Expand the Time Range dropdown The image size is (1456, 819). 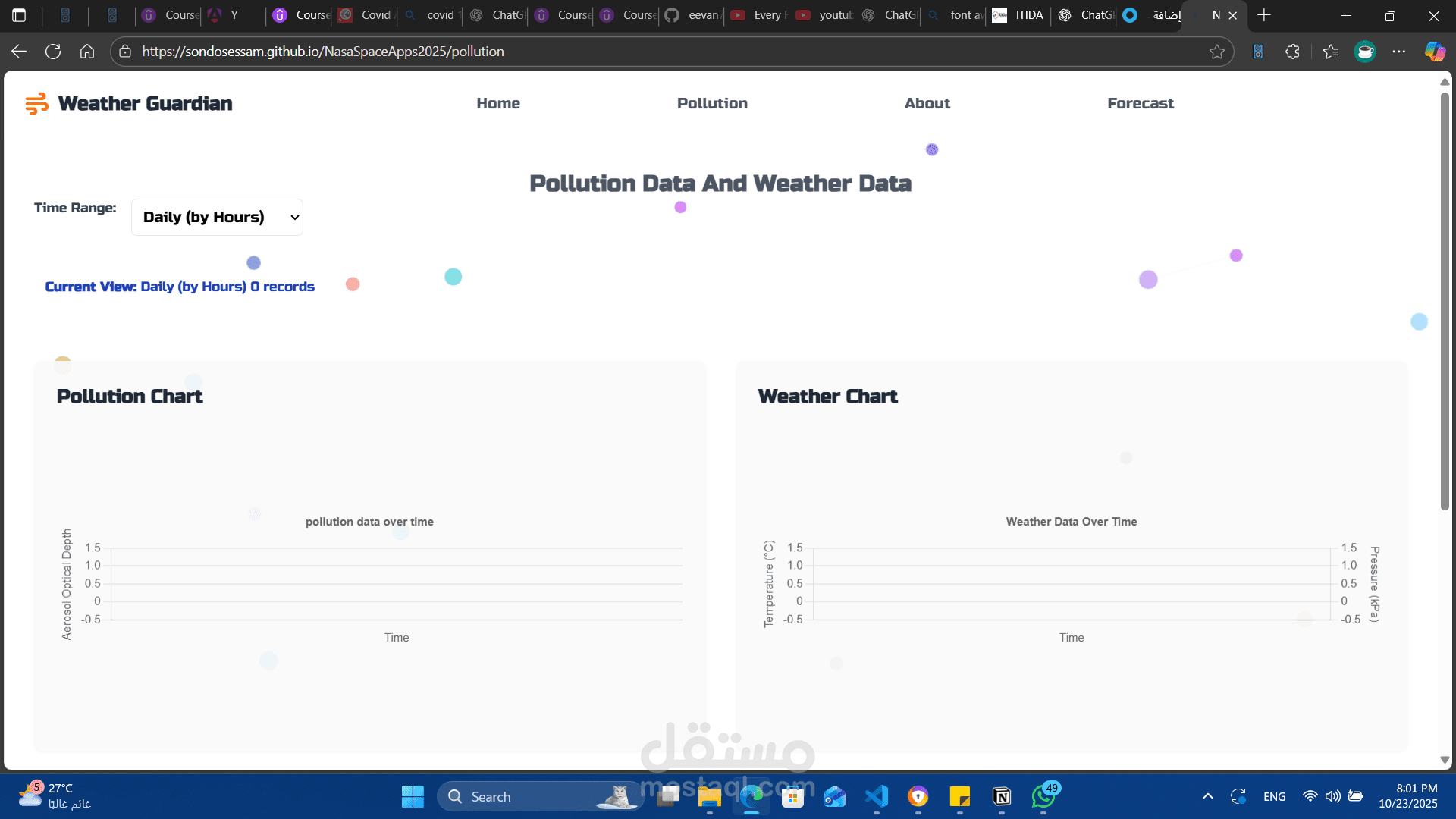217,218
